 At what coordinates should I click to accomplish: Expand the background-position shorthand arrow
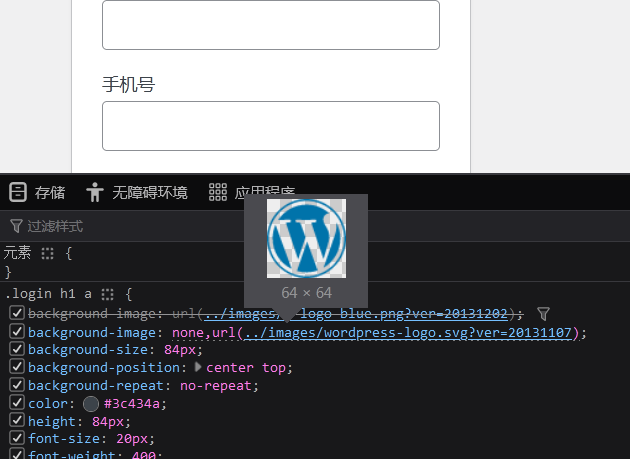[198, 367]
